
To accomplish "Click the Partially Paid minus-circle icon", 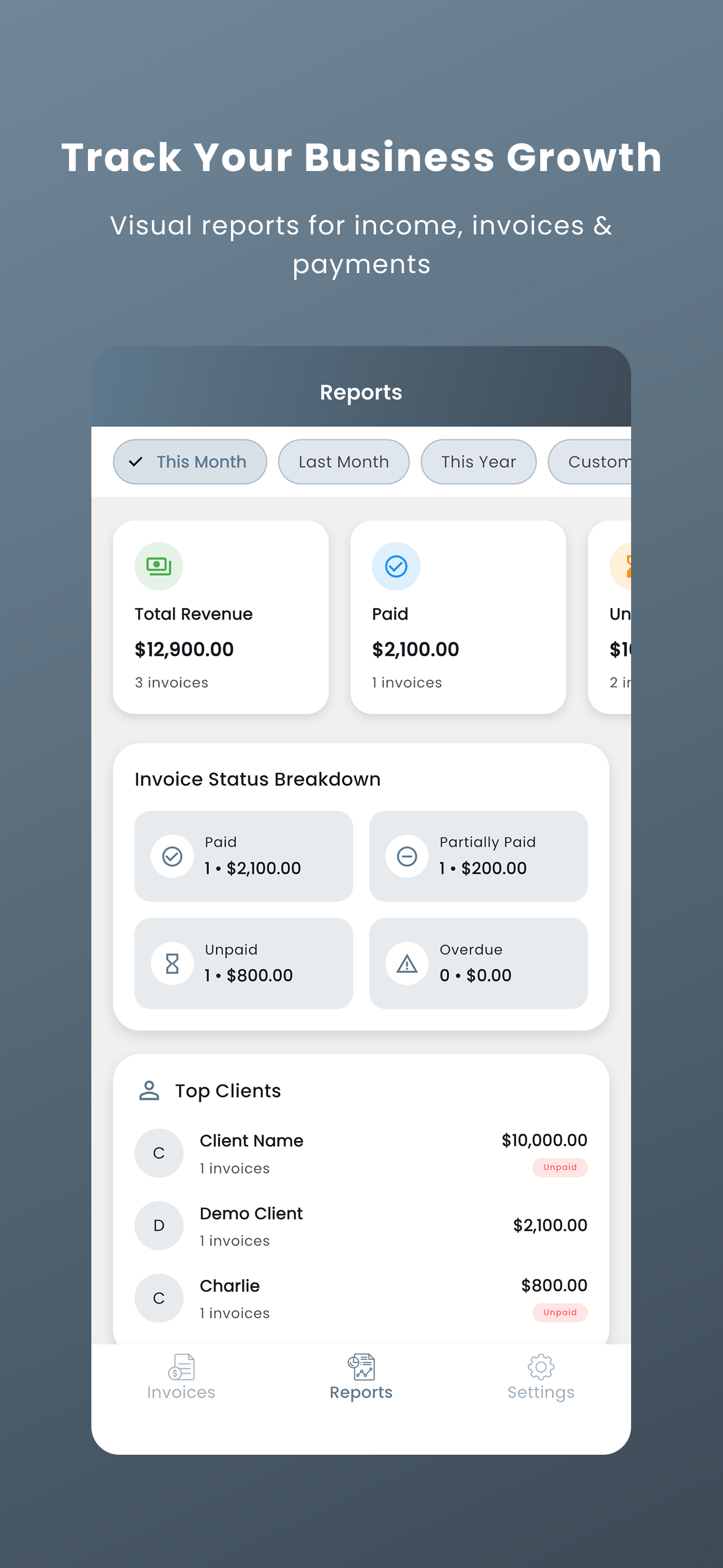I will point(407,856).
